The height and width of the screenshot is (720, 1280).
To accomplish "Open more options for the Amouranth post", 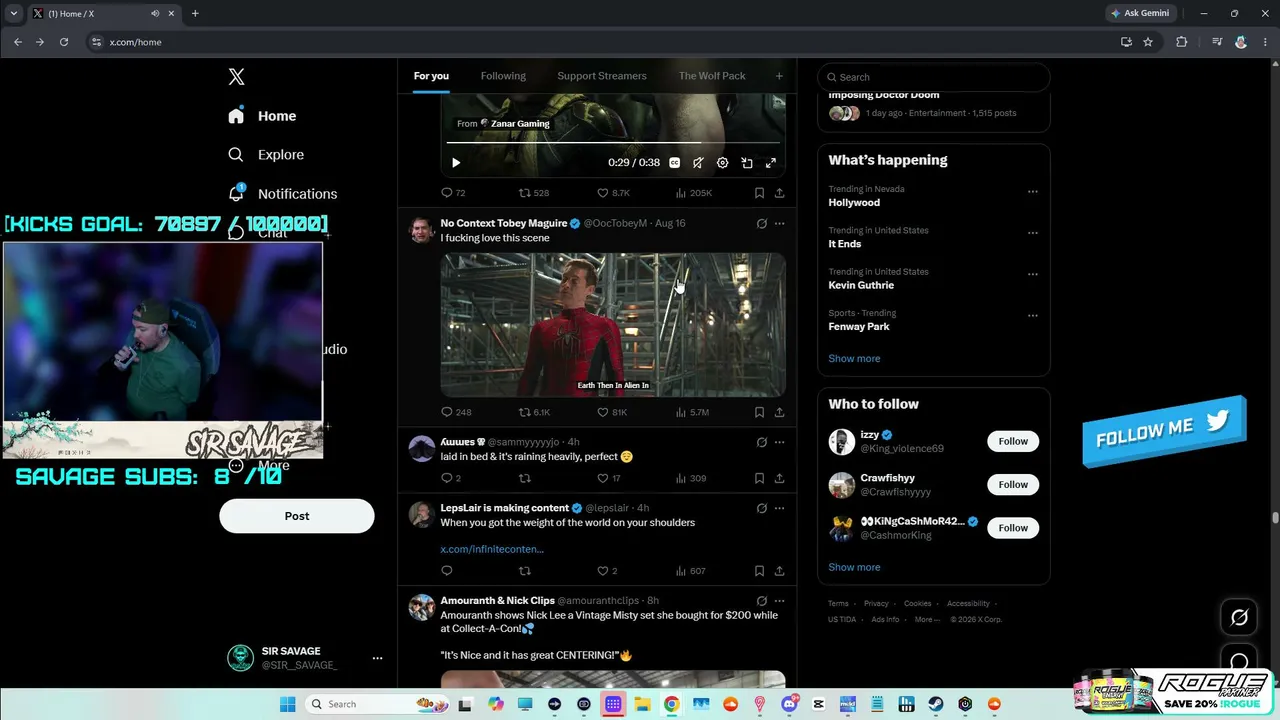I will pyautogui.click(x=779, y=601).
